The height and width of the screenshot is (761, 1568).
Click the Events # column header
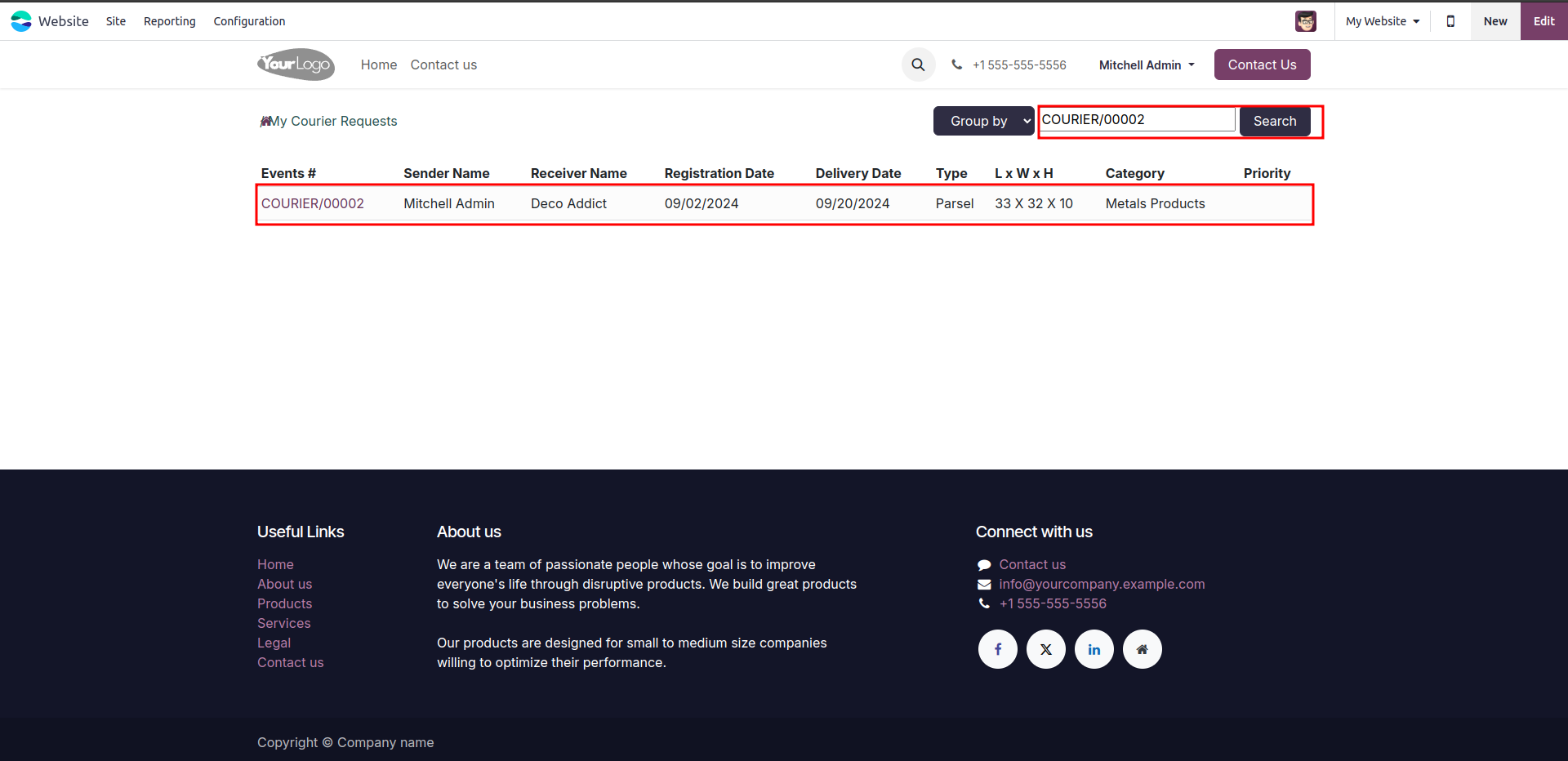click(288, 173)
